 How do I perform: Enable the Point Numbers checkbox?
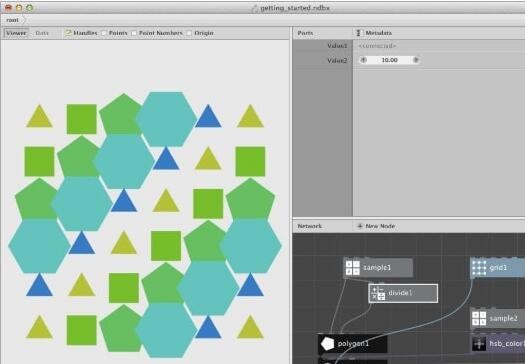[x=134, y=33]
